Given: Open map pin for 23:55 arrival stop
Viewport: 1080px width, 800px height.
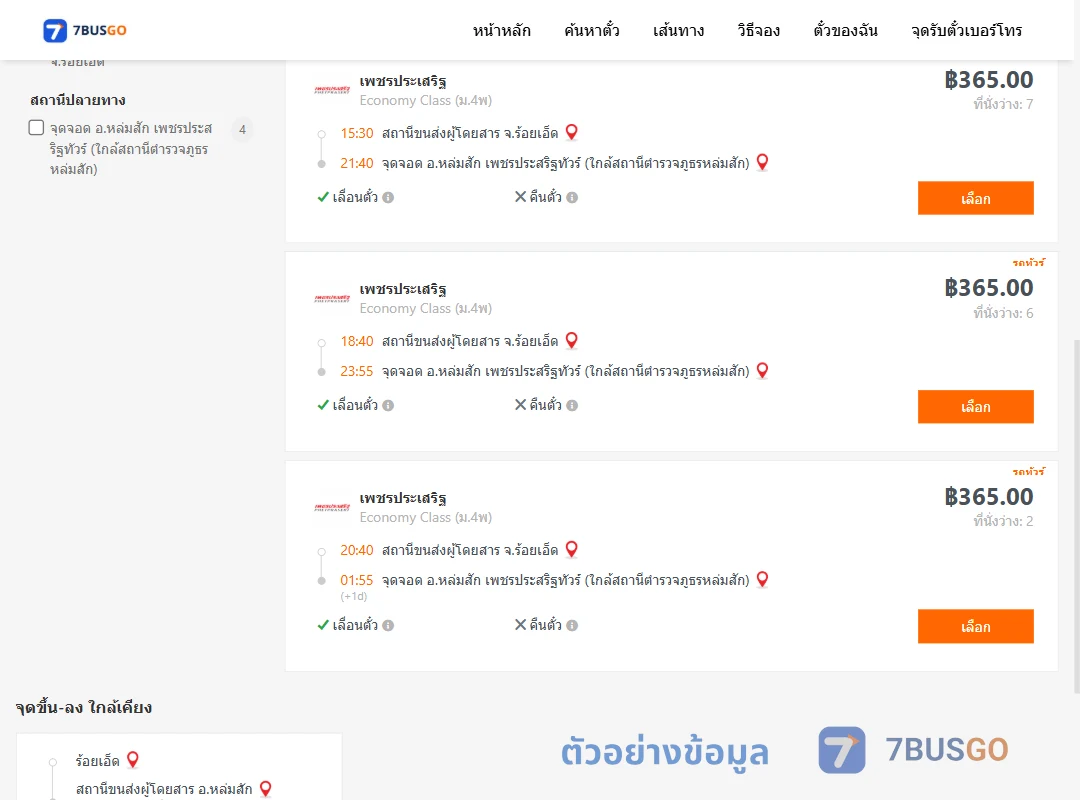Looking at the screenshot, I should pos(762,370).
